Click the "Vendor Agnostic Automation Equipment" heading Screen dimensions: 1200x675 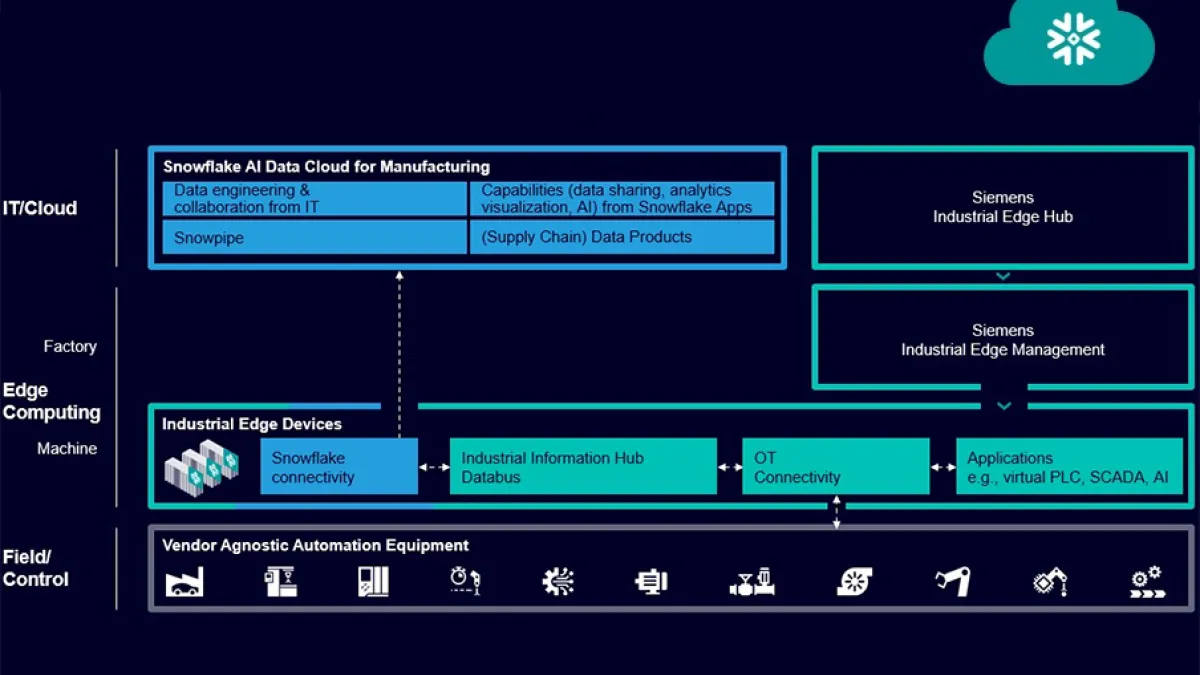[316, 545]
